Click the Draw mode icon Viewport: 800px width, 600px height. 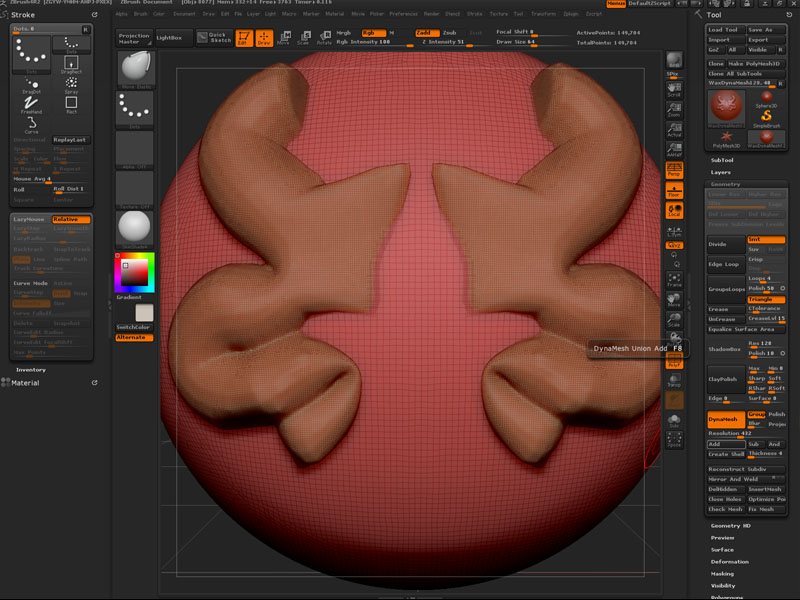[264, 37]
